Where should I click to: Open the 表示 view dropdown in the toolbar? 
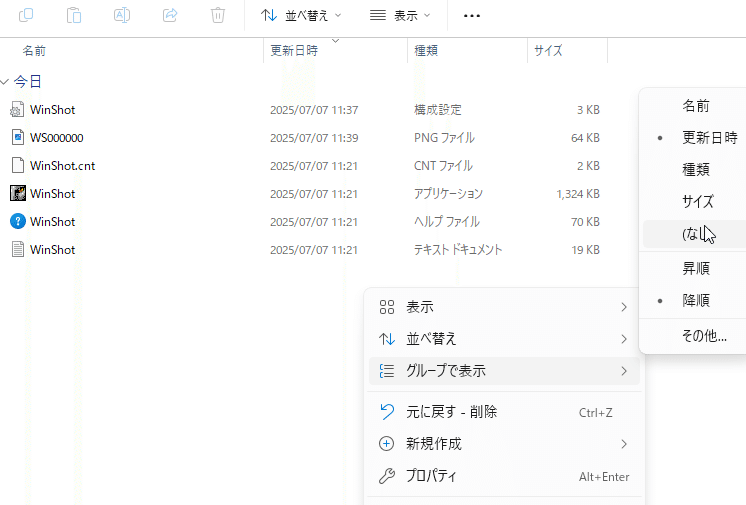[400, 16]
